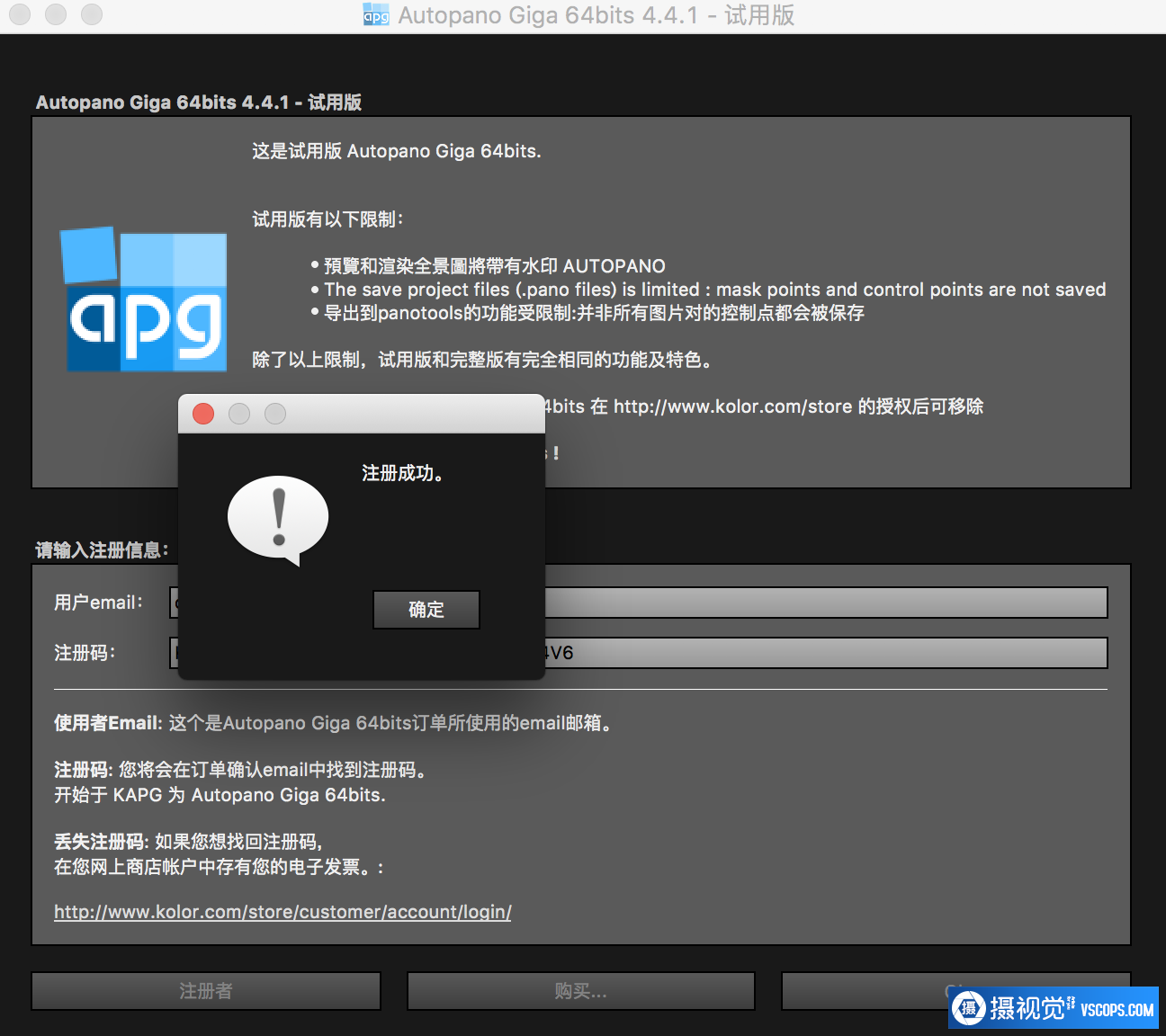Click the 注册成功 message text
The image size is (1166, 1036).
[x=402, y=473]
